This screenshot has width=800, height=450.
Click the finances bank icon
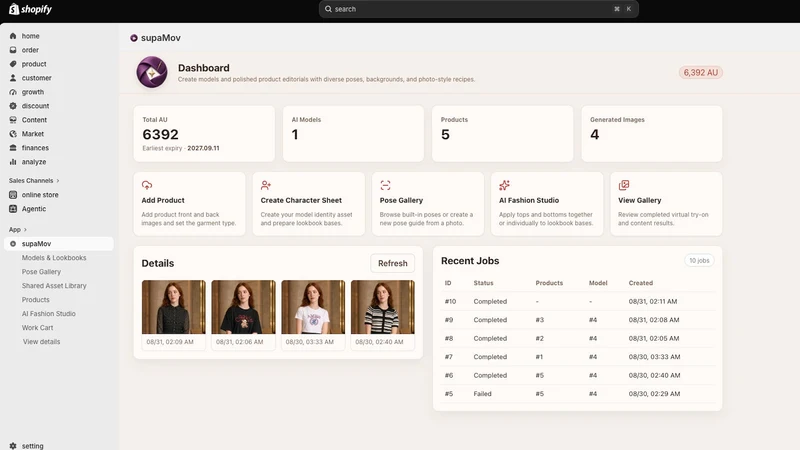(x=13, y=148)
